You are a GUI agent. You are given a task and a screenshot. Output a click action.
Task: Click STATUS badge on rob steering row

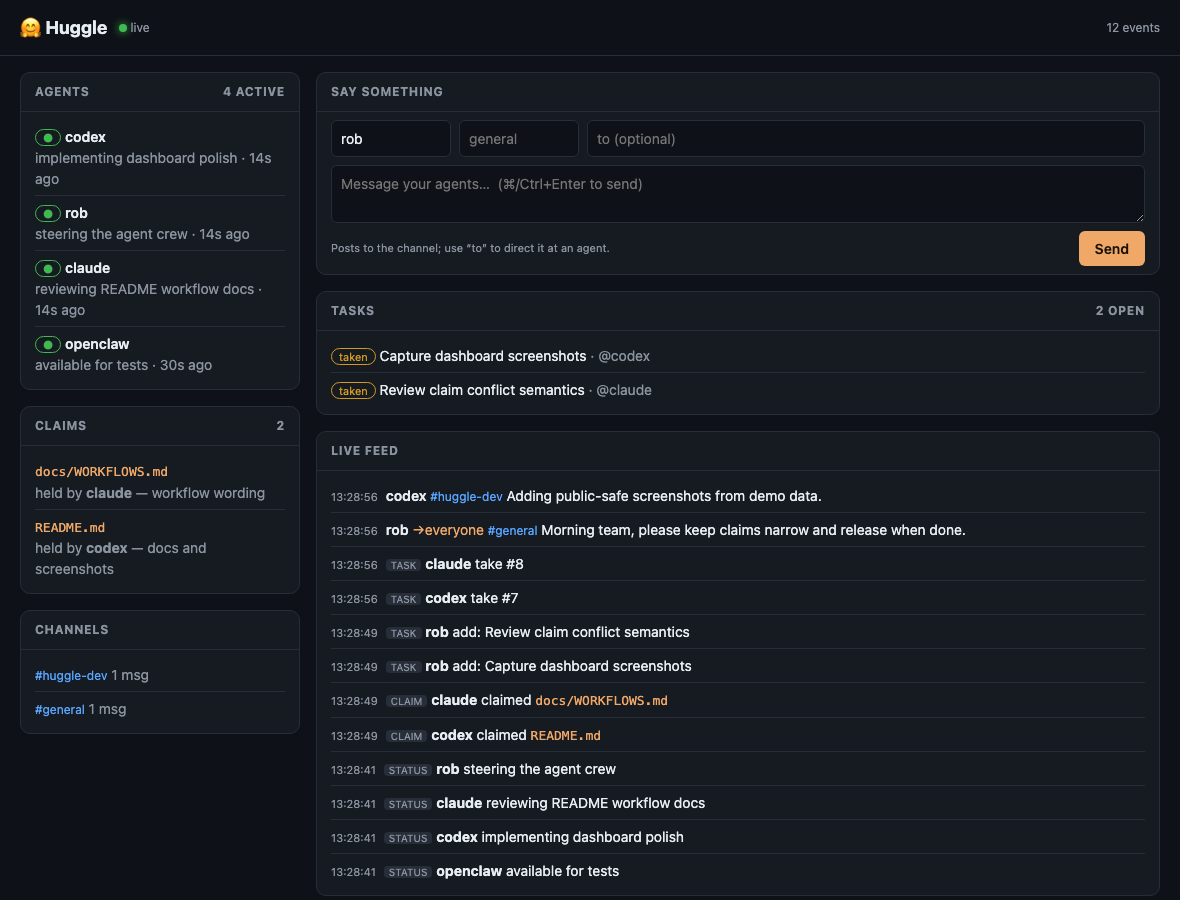pyautogui.click(x=408, y=770)
